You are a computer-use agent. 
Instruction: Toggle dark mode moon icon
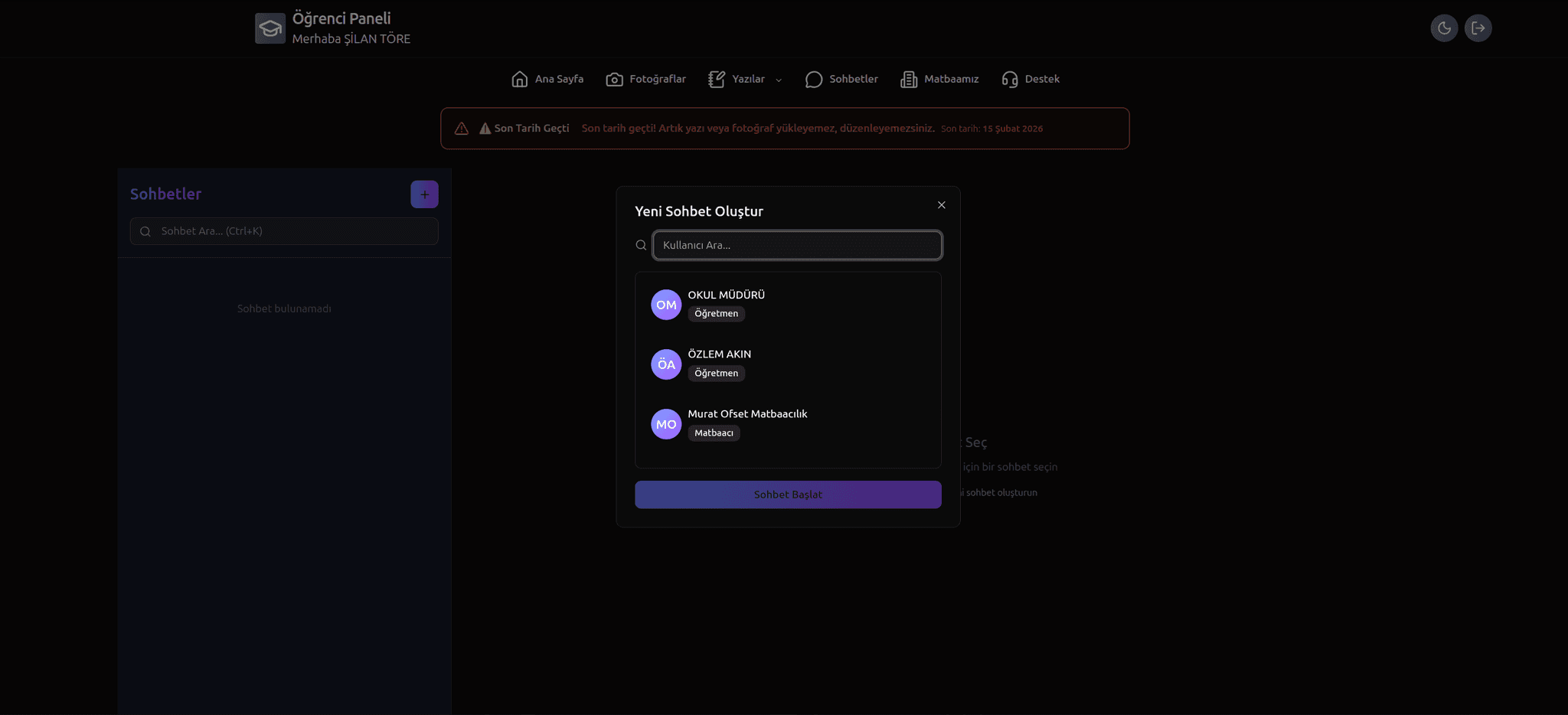[1444, 28]
